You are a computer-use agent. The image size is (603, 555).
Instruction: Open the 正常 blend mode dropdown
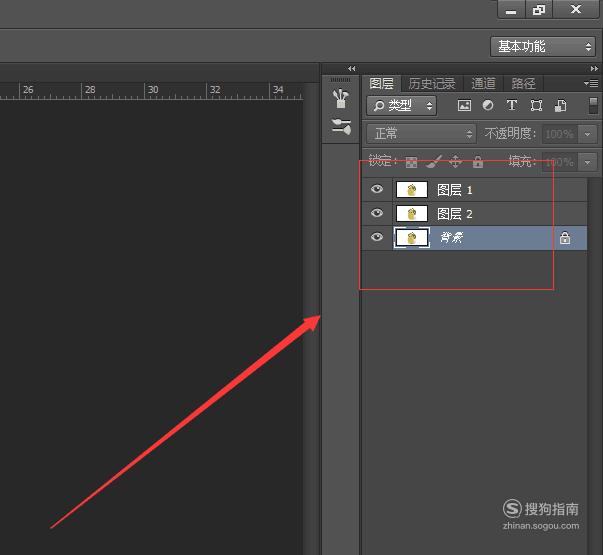(x=421, y=134)
